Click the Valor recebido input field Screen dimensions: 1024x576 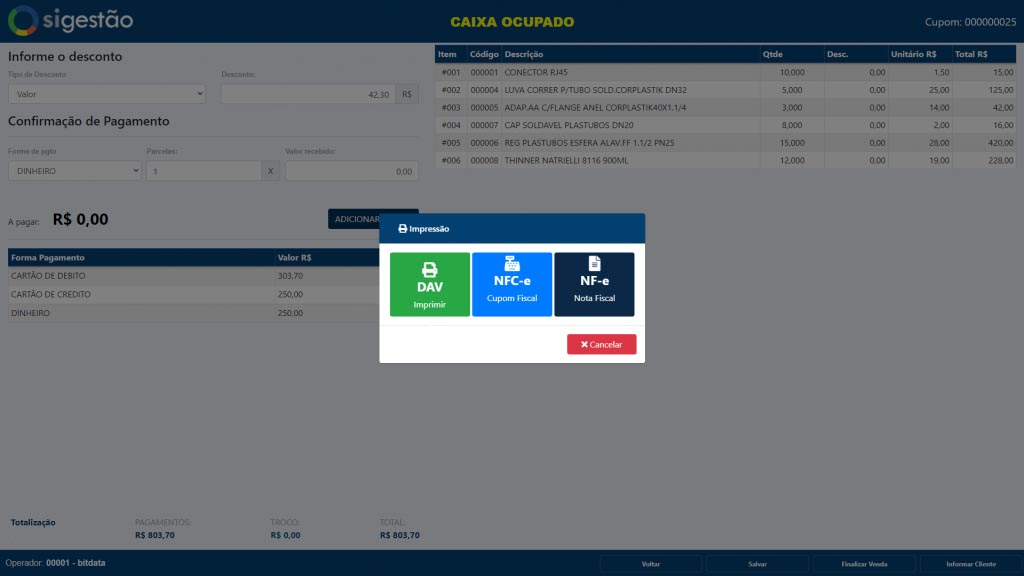pos(351,171)
